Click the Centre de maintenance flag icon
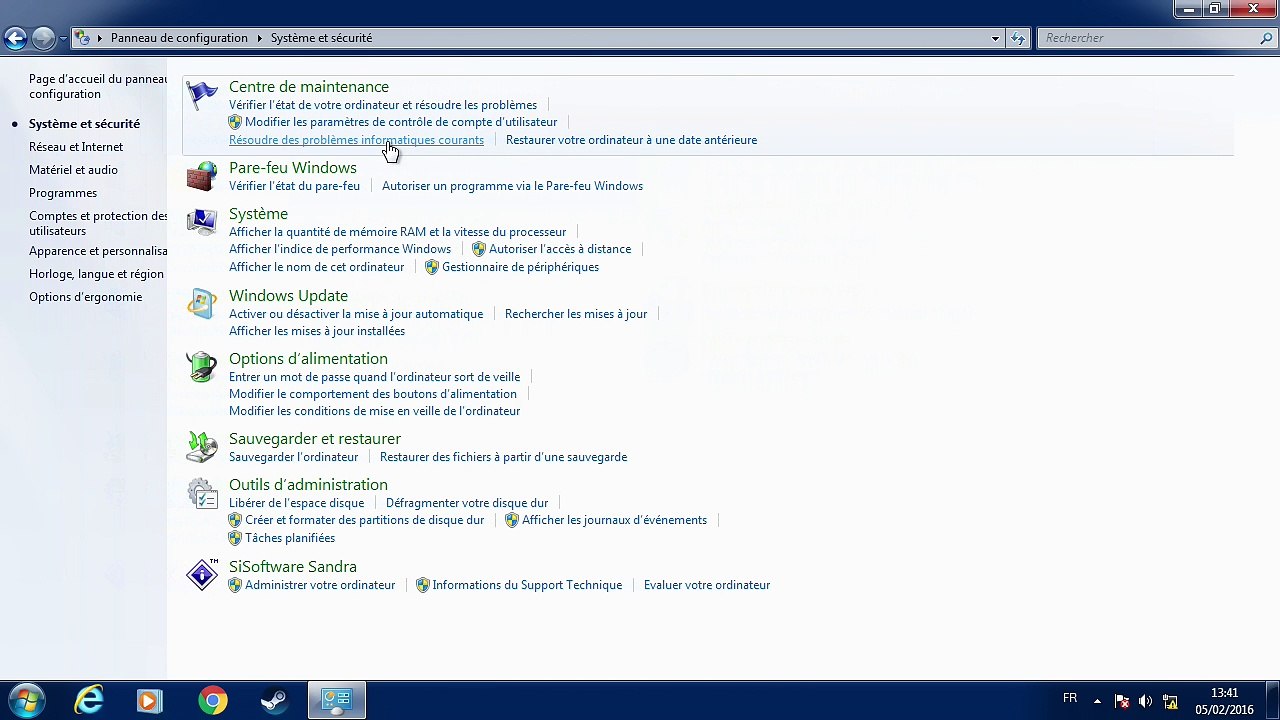Image resolution: width=1280 pixels, height=720 pixels. click(x=202, y=95)
